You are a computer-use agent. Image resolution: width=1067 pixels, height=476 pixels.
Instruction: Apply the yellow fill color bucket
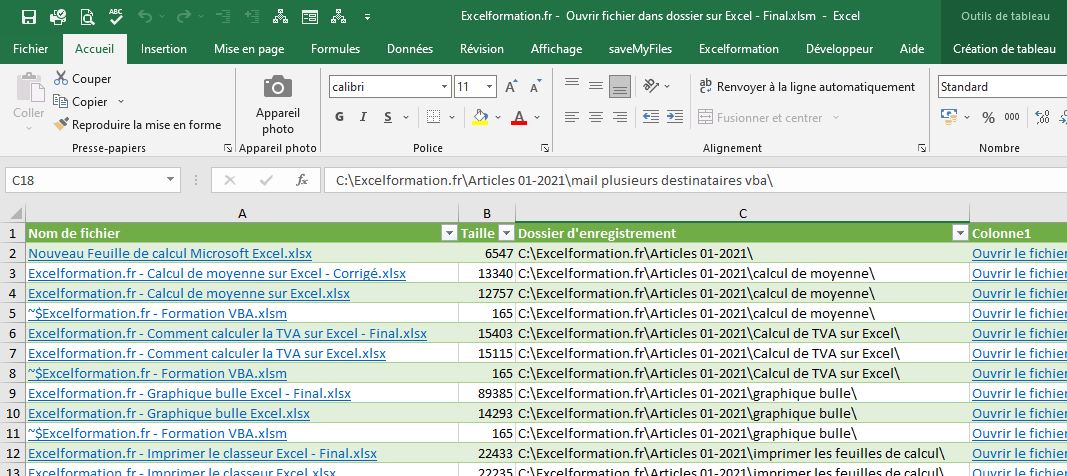(x=480, y=117)
